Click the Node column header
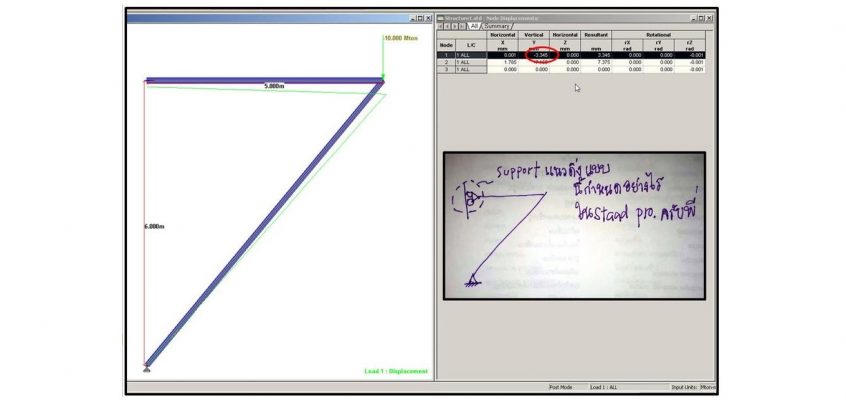This screenshot has width=846, height=400. click(446, 45)
